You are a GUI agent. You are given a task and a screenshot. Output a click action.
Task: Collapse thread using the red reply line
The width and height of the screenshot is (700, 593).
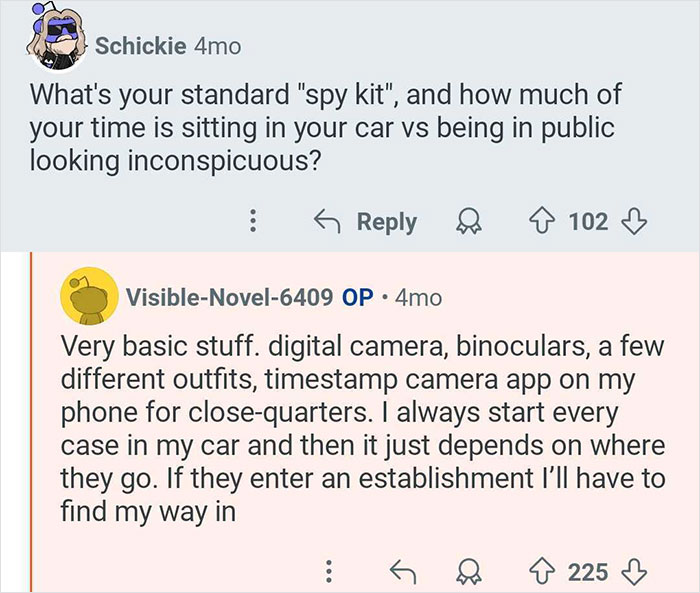coord(34,420)
